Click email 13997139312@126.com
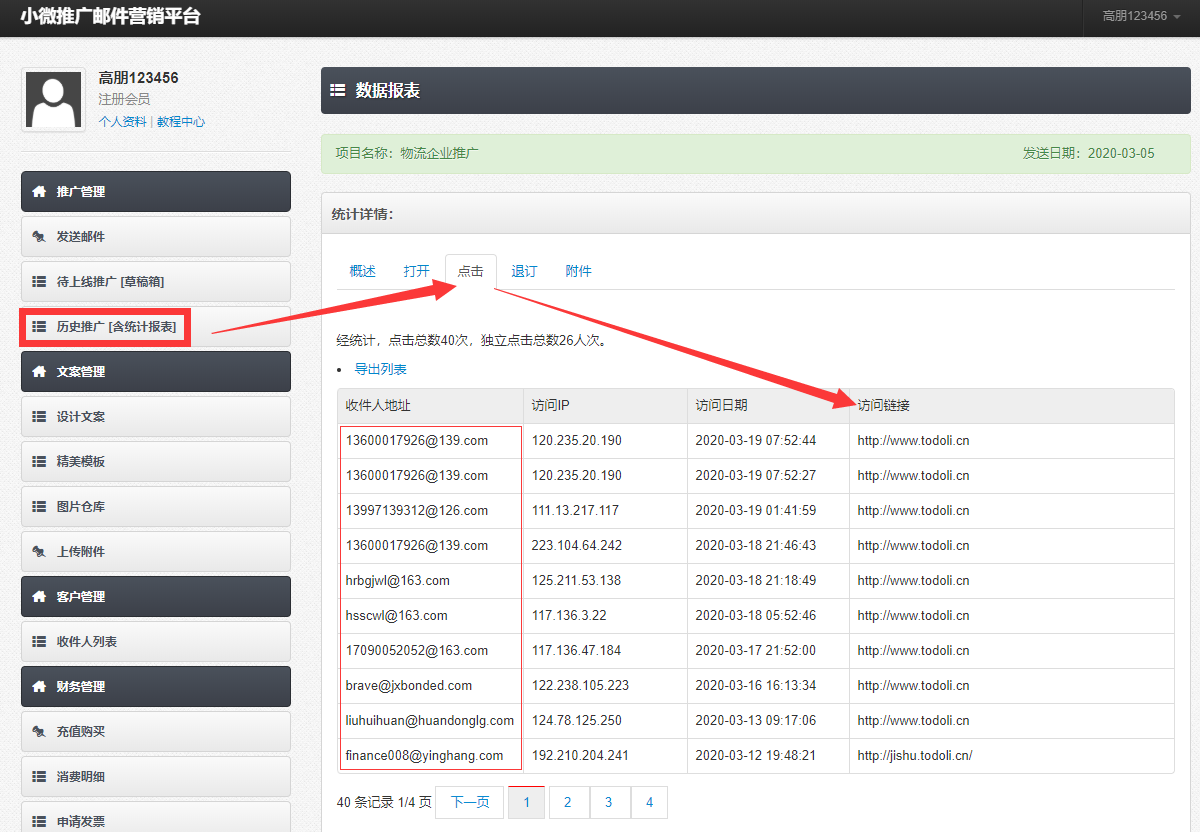Image resolution: width=1200 pixels, height=832 pixels. (x=417, y=511)
